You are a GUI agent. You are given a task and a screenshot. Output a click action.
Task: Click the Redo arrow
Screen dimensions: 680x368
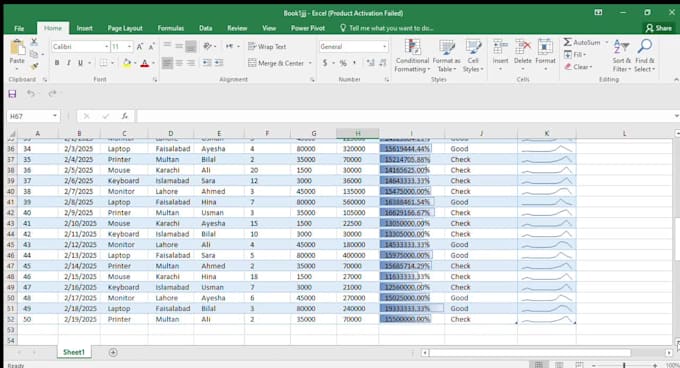pyautogui.click(x=52, y=94)
